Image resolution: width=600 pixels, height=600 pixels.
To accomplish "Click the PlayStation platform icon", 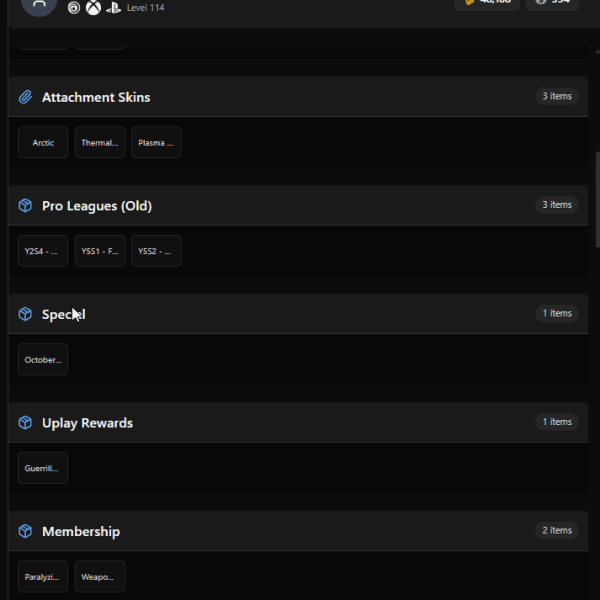I will tap(113, 8).
